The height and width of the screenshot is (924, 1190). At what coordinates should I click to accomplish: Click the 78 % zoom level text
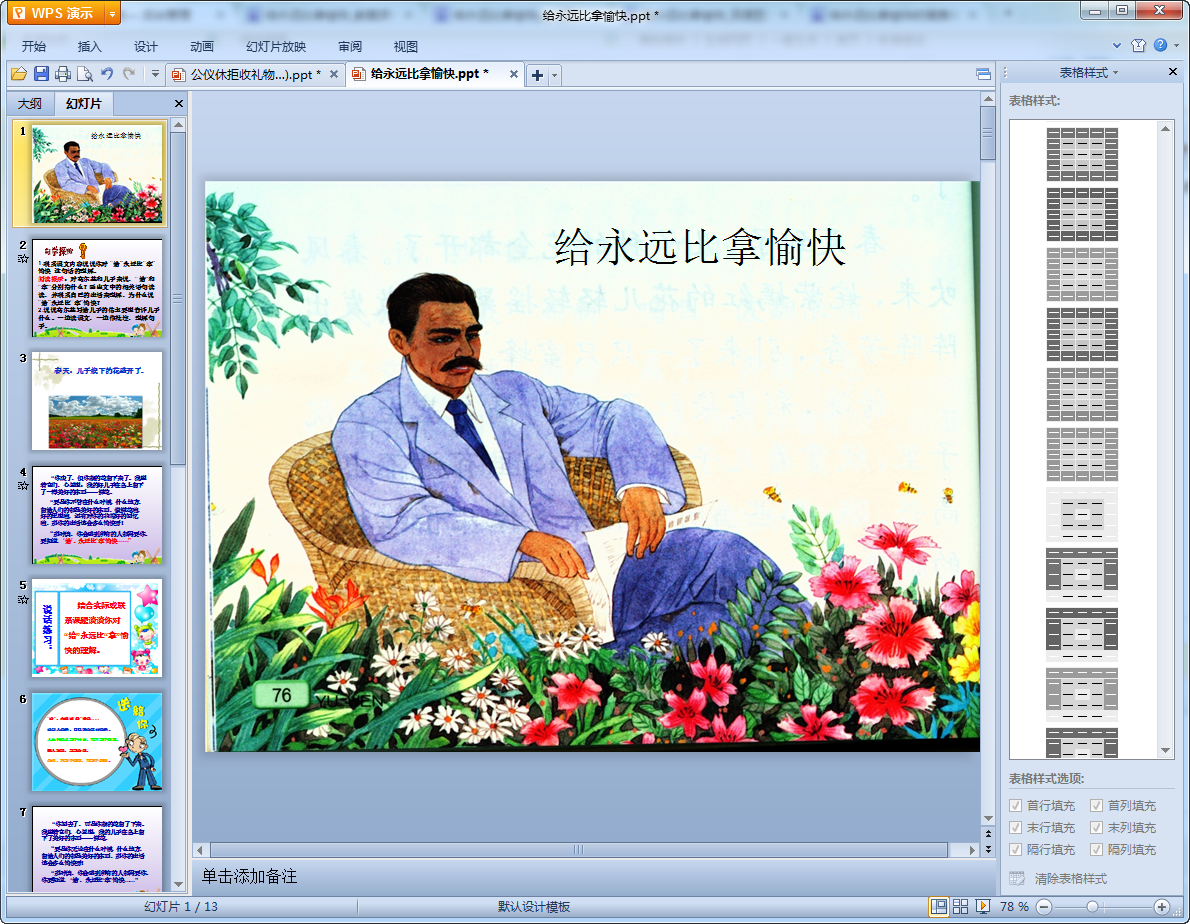tap(1014, 907)
